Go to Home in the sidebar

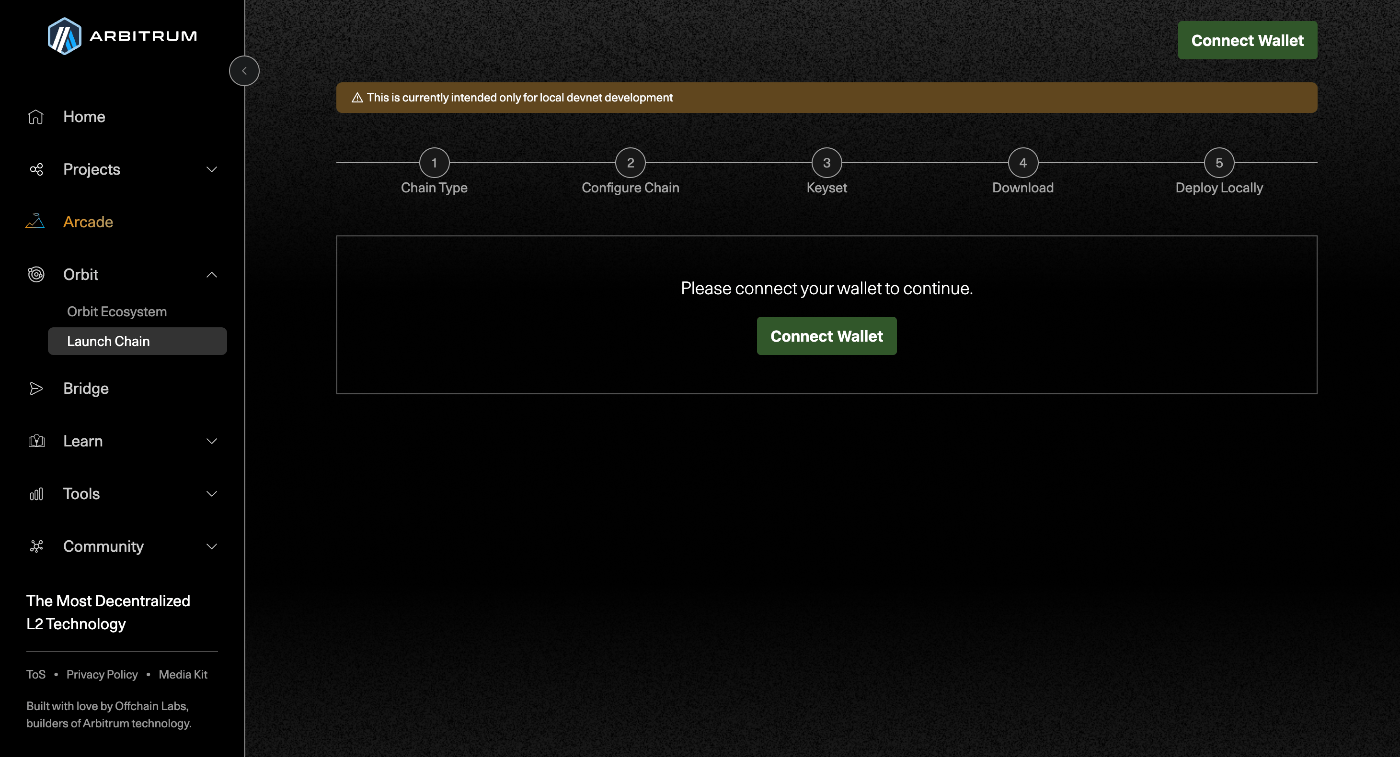(84, 117)
